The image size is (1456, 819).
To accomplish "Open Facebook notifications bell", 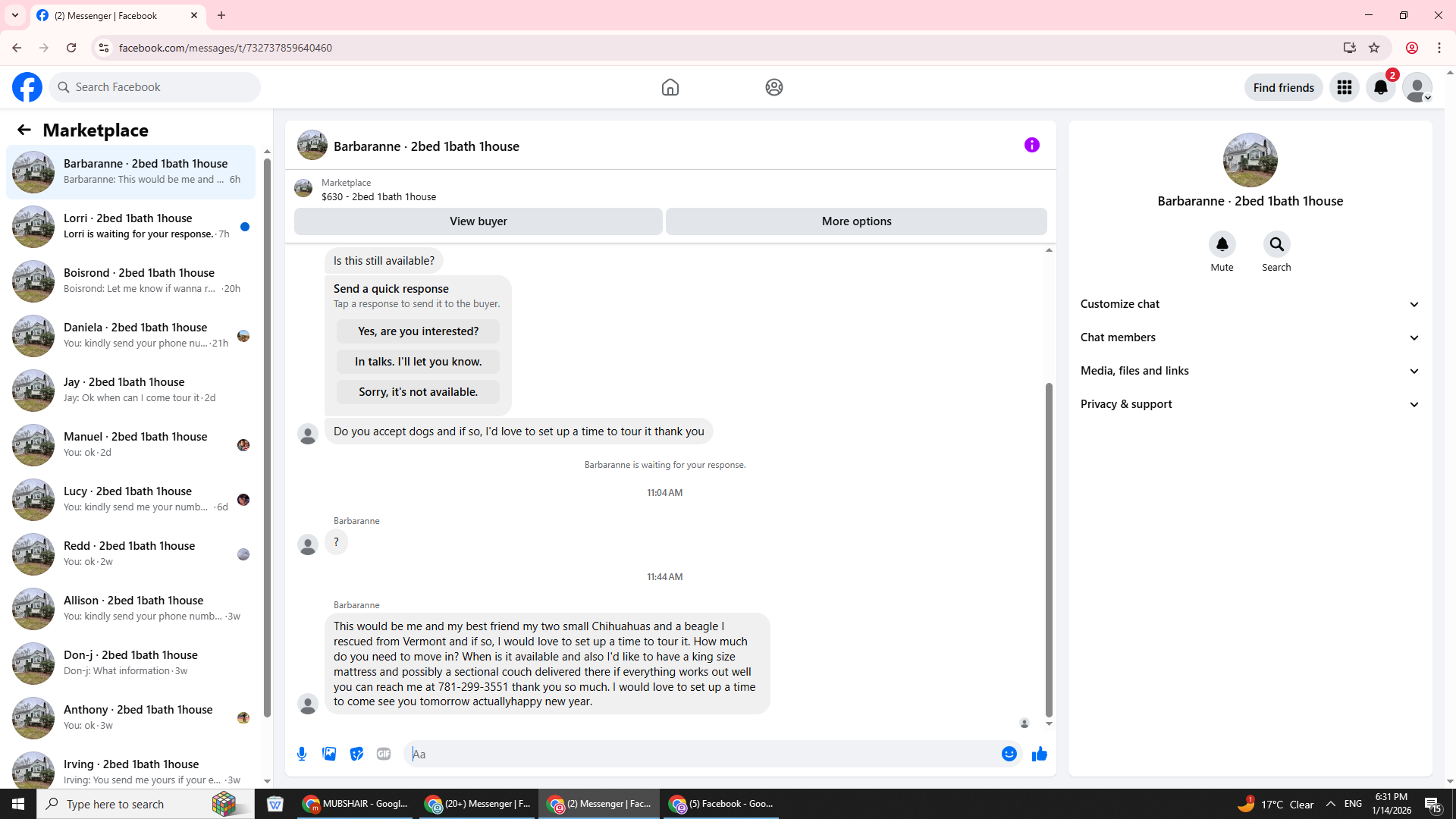I will pos(1380,87).
